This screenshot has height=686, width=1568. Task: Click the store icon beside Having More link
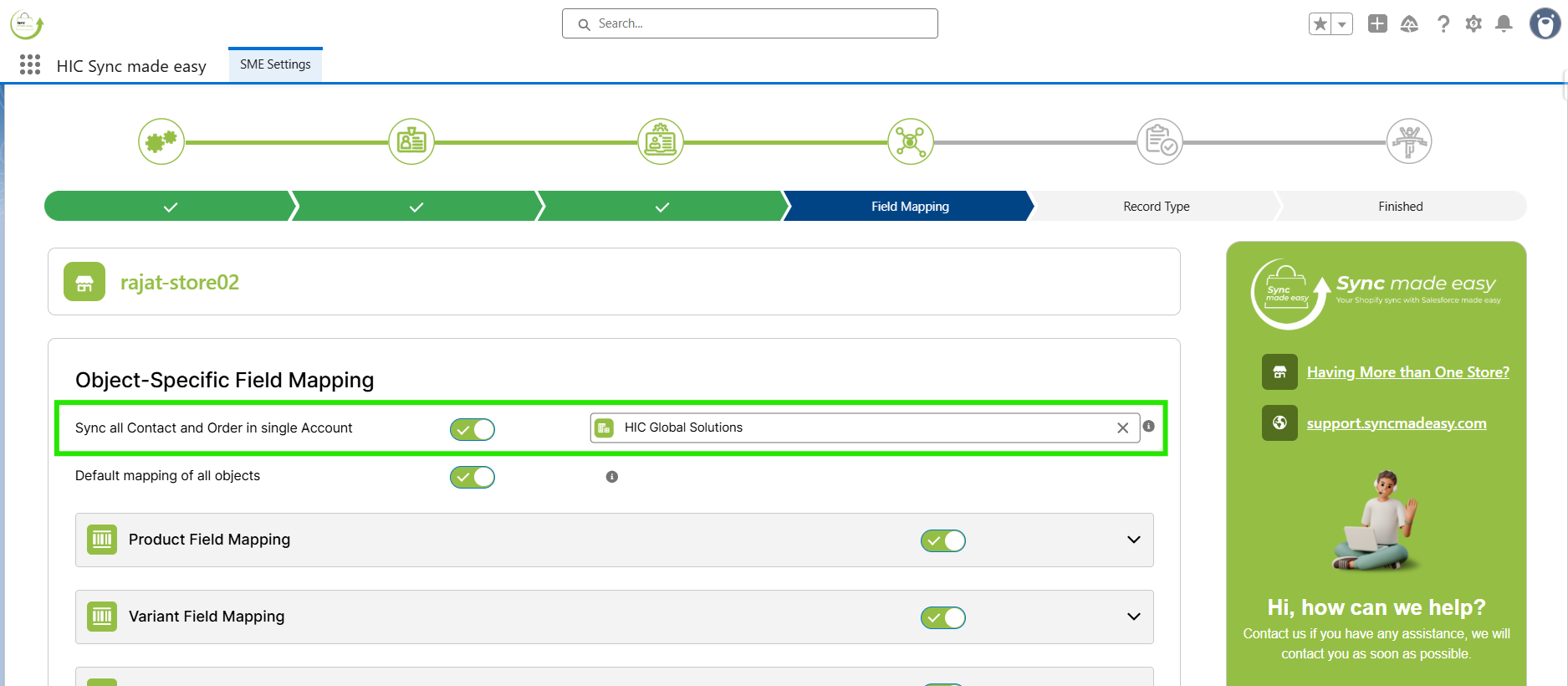click(1279, 372)
